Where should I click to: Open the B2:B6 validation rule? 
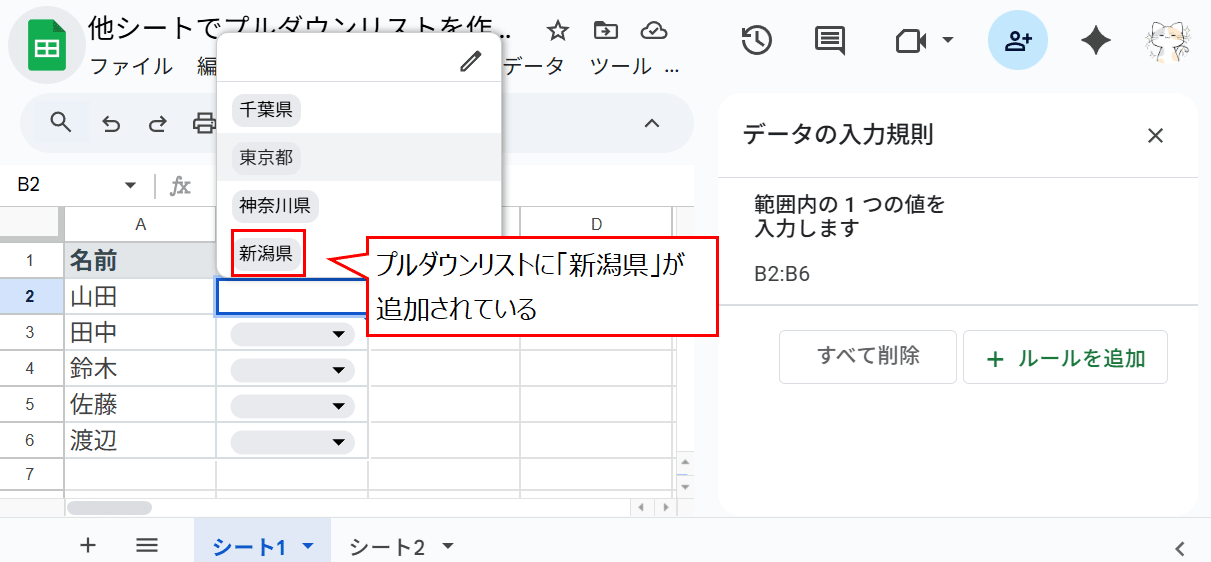(958, 240)
